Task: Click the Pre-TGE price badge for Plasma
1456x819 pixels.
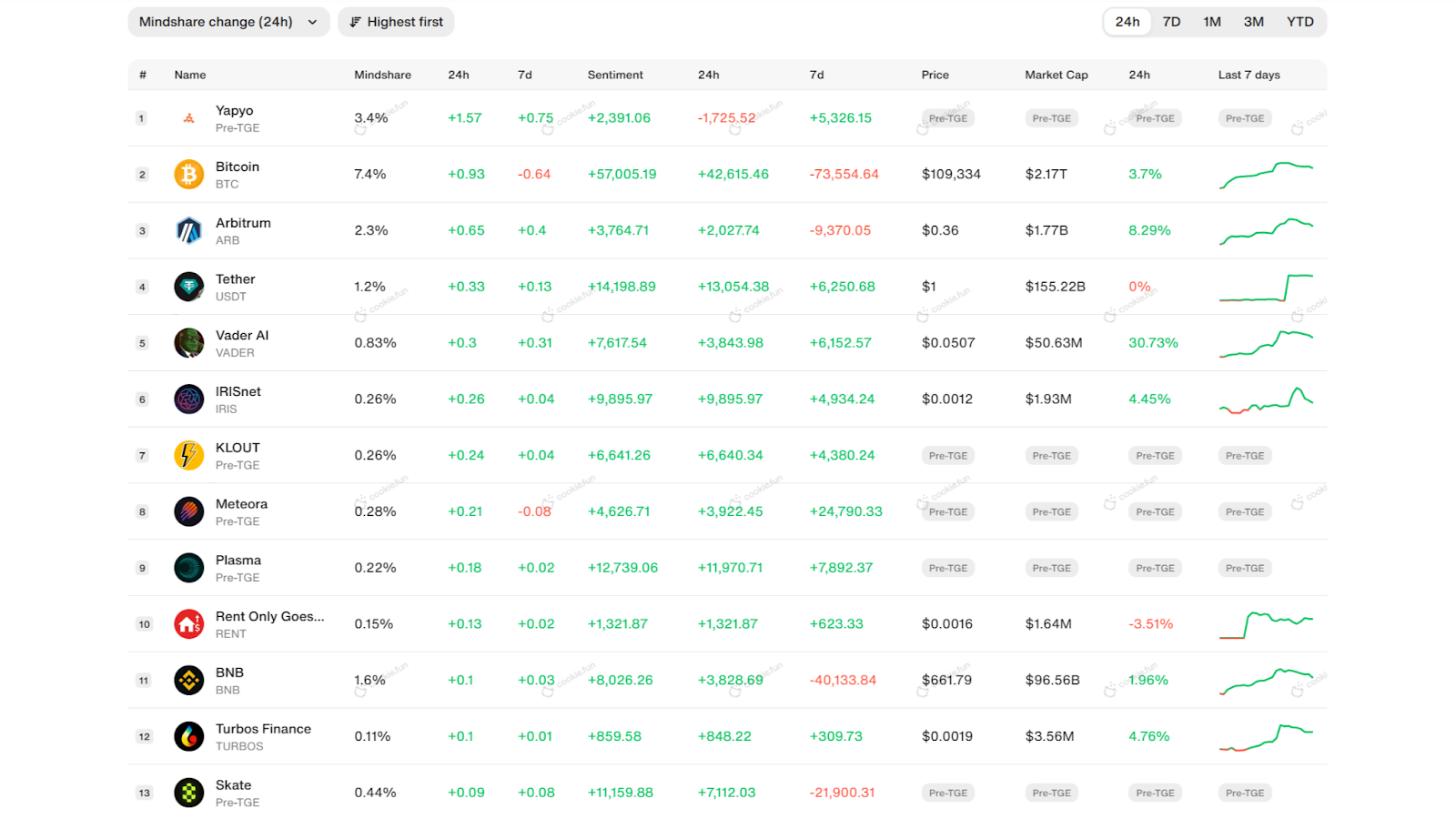Action: coord(948,568)
